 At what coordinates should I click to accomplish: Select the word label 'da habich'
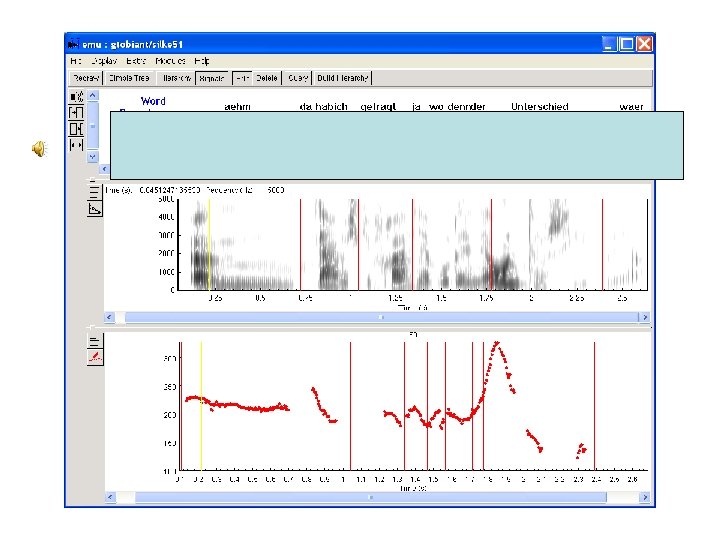click(x=323, y=107)
